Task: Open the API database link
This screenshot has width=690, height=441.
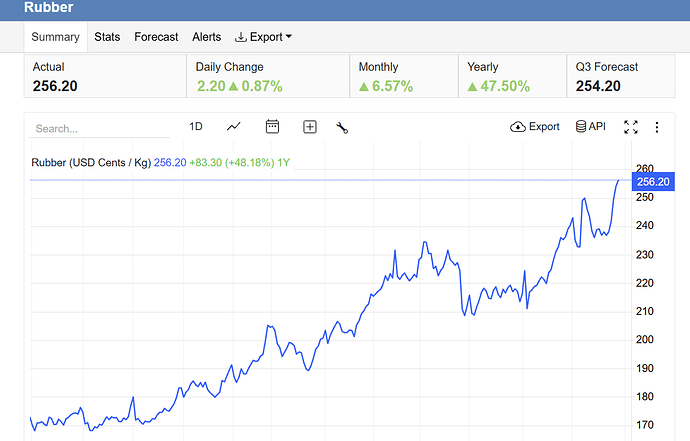Action: pos(591,127)
